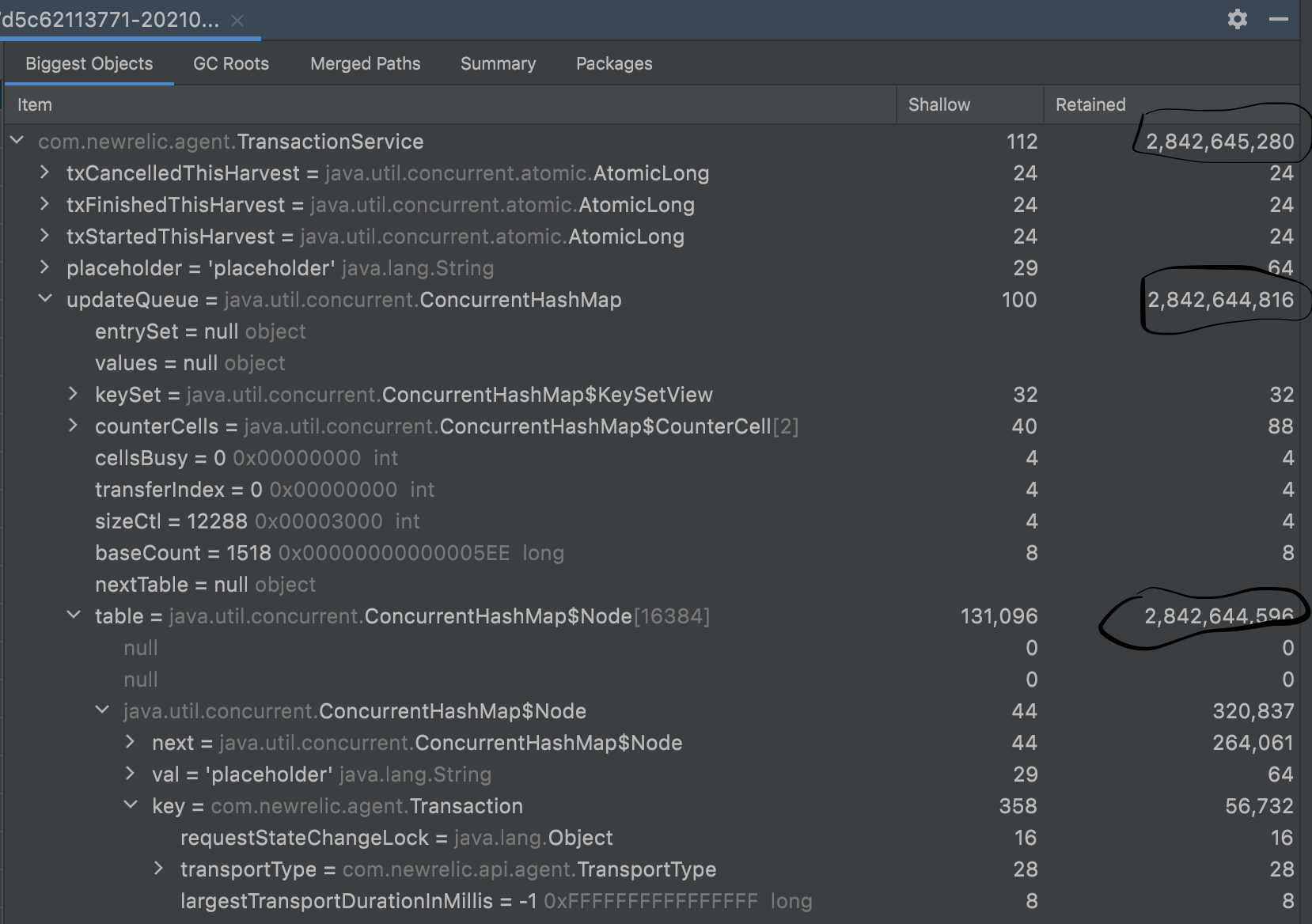
Task: Collapse the updateQueue ConcurrentHashMap node
Action: [x=44, y=299]
